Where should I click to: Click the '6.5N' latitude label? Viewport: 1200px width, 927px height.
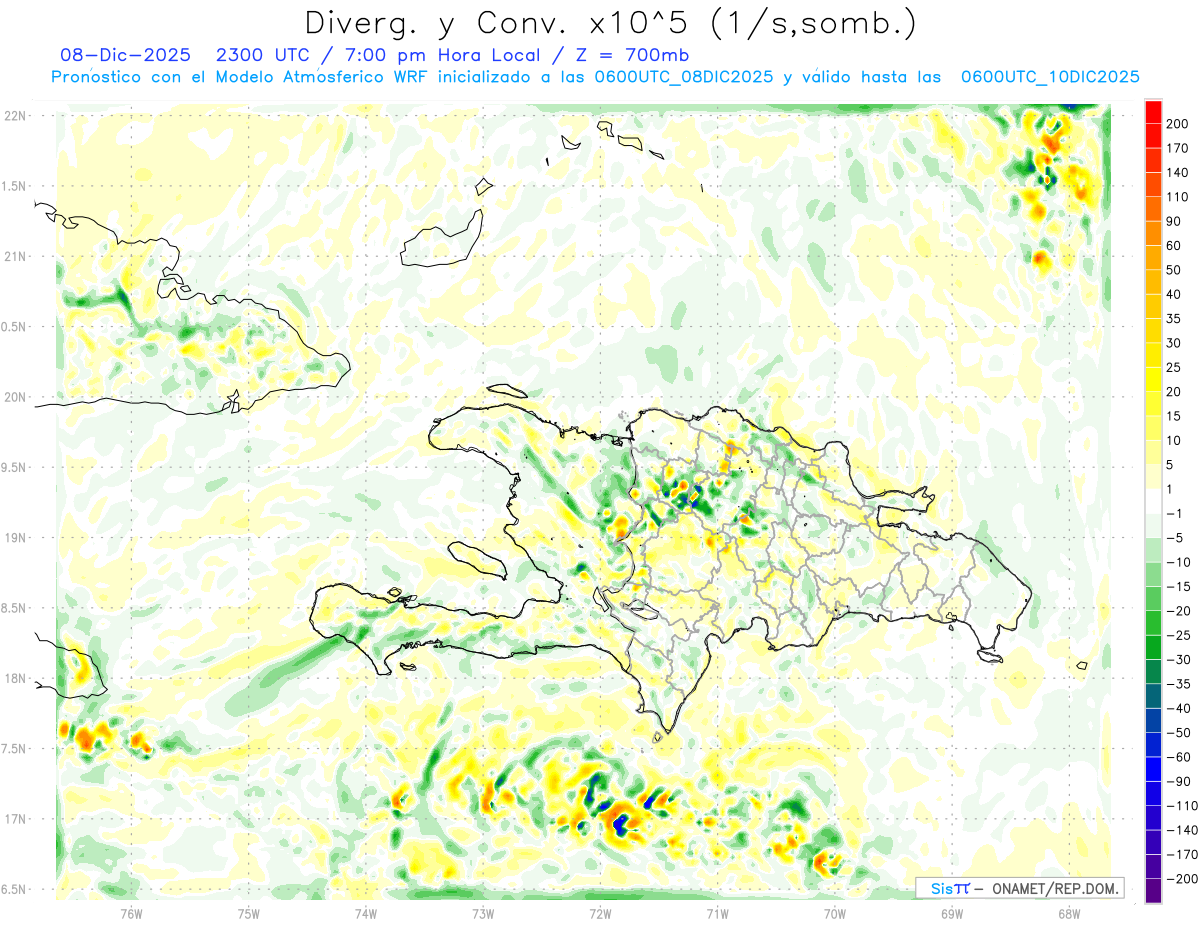pyautogui.click(x=15, y=889)
